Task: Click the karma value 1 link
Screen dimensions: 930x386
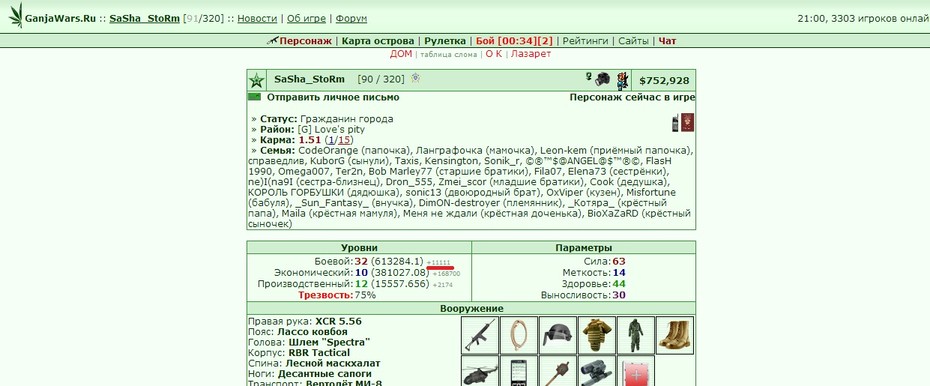Action: 331,140
